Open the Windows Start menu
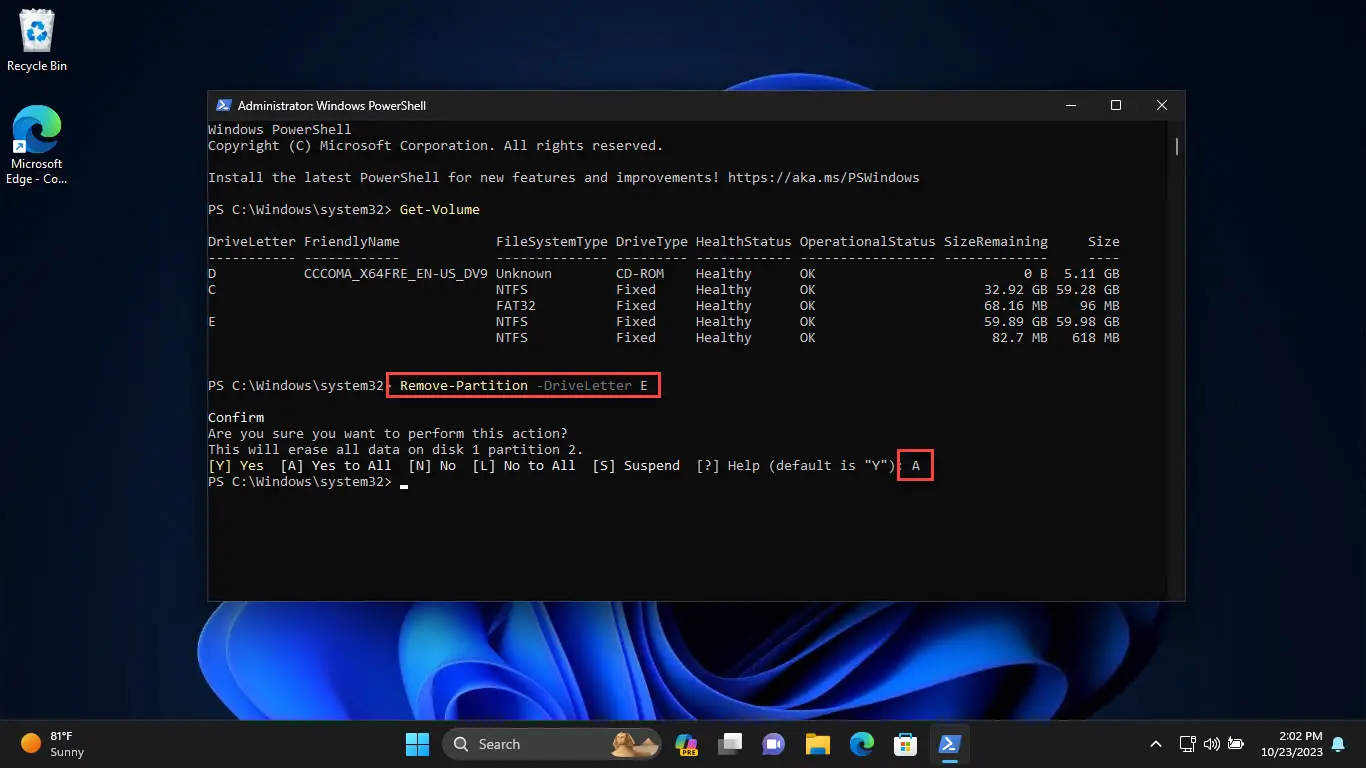This screenshot has height=768, width=1366. 417,744
